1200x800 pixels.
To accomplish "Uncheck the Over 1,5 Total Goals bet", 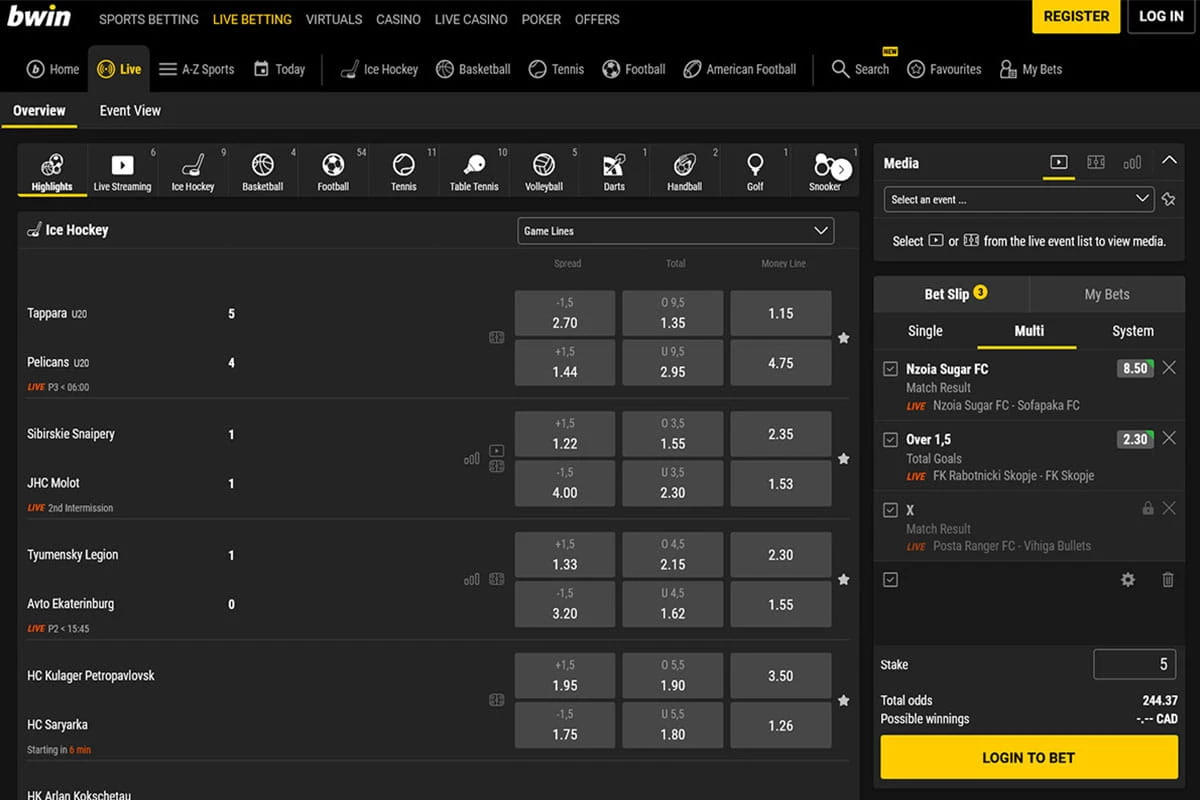I will click(892, 439).
